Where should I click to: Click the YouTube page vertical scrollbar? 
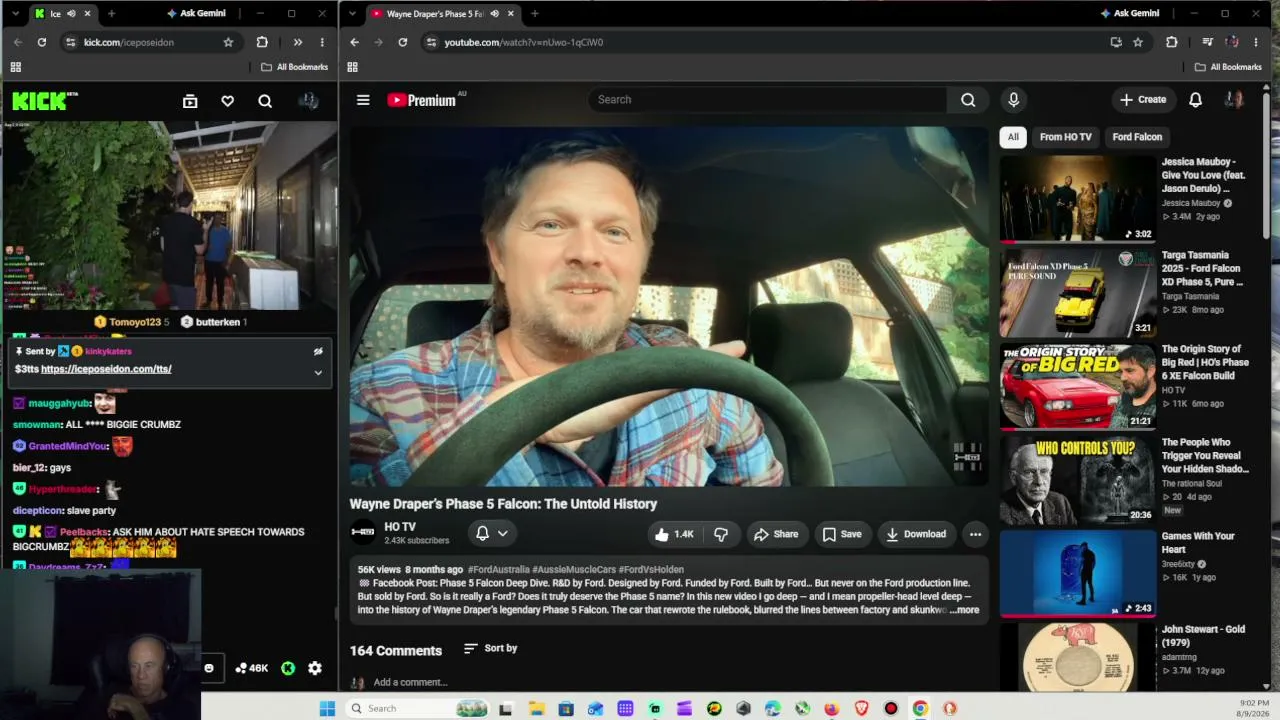point(1267,165)
